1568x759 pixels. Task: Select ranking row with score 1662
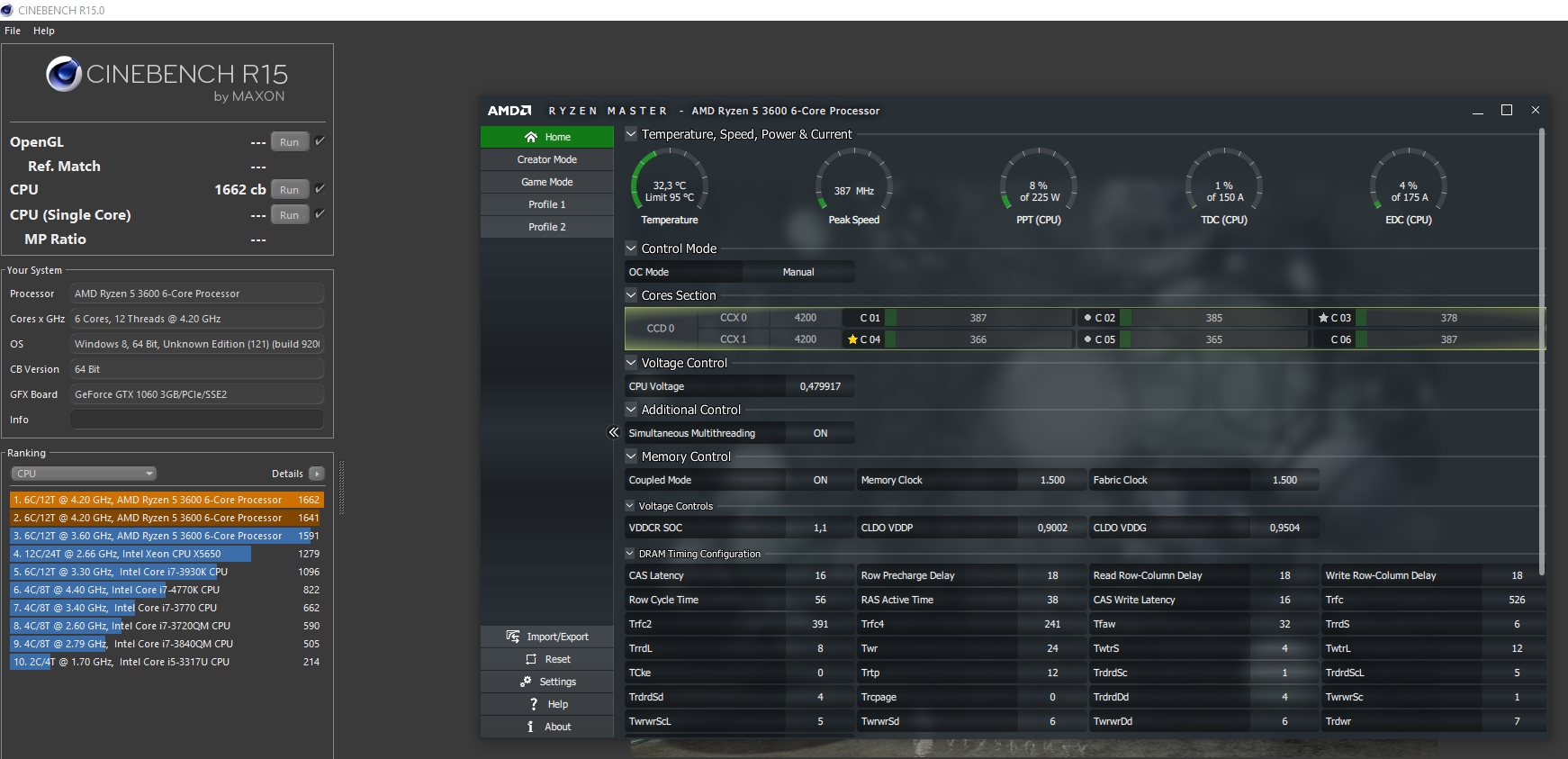tap(167, 500)
